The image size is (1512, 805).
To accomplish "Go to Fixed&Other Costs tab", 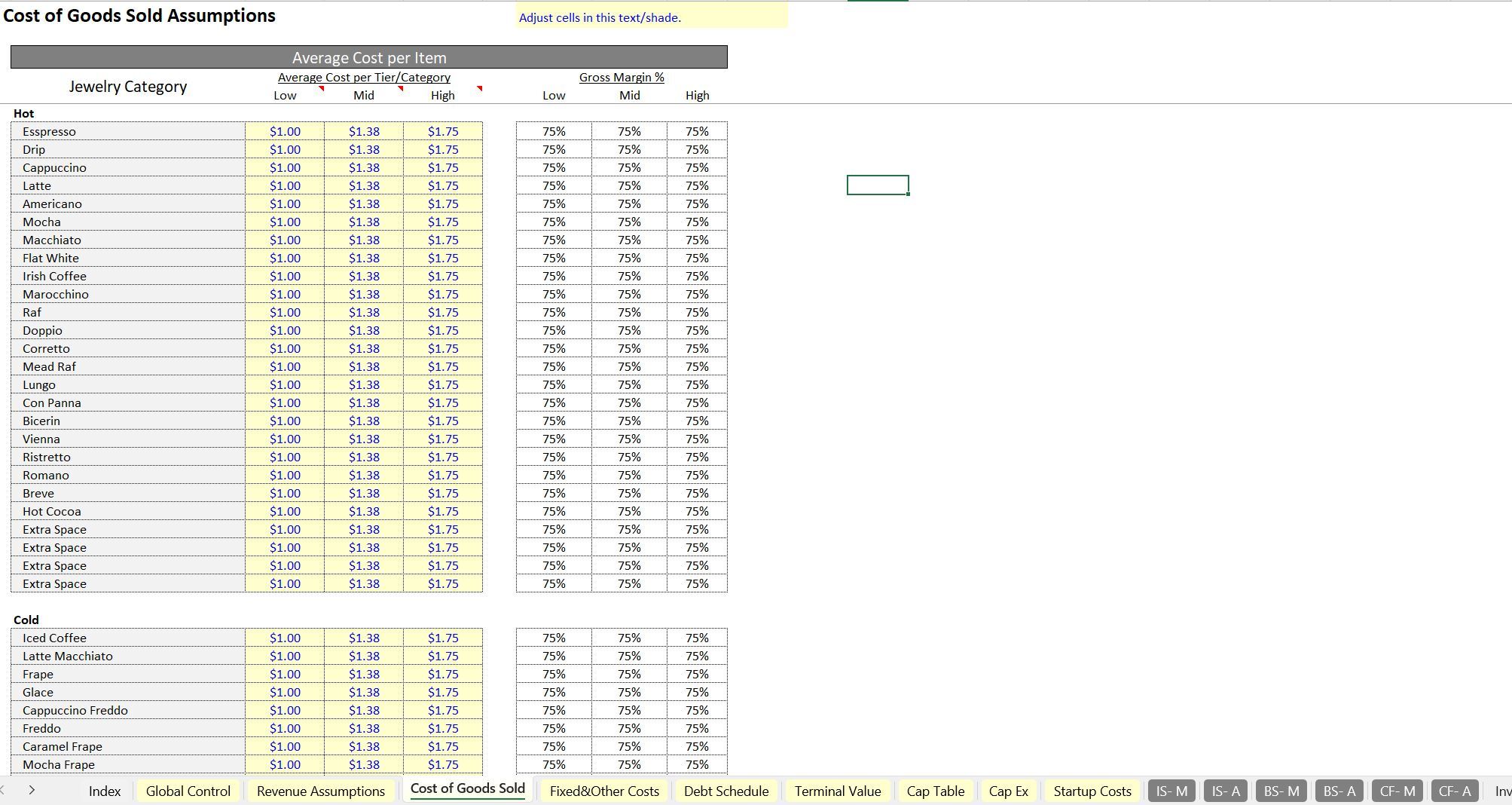I will pos(604,791).
